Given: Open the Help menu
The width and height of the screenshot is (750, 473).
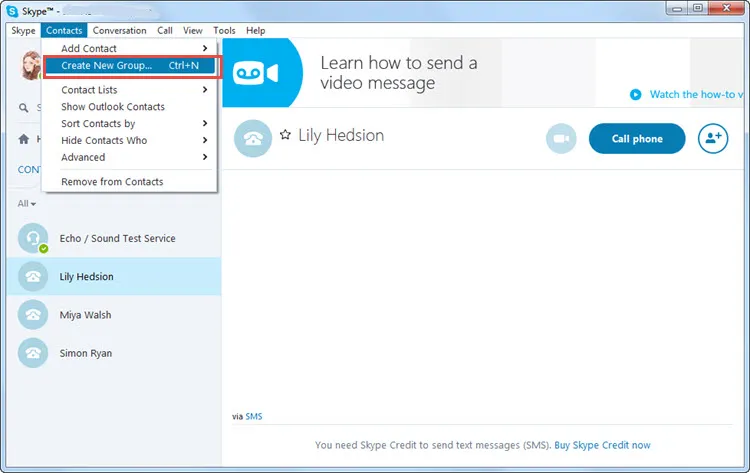Looking at the screenshot, I should point(255,31).
